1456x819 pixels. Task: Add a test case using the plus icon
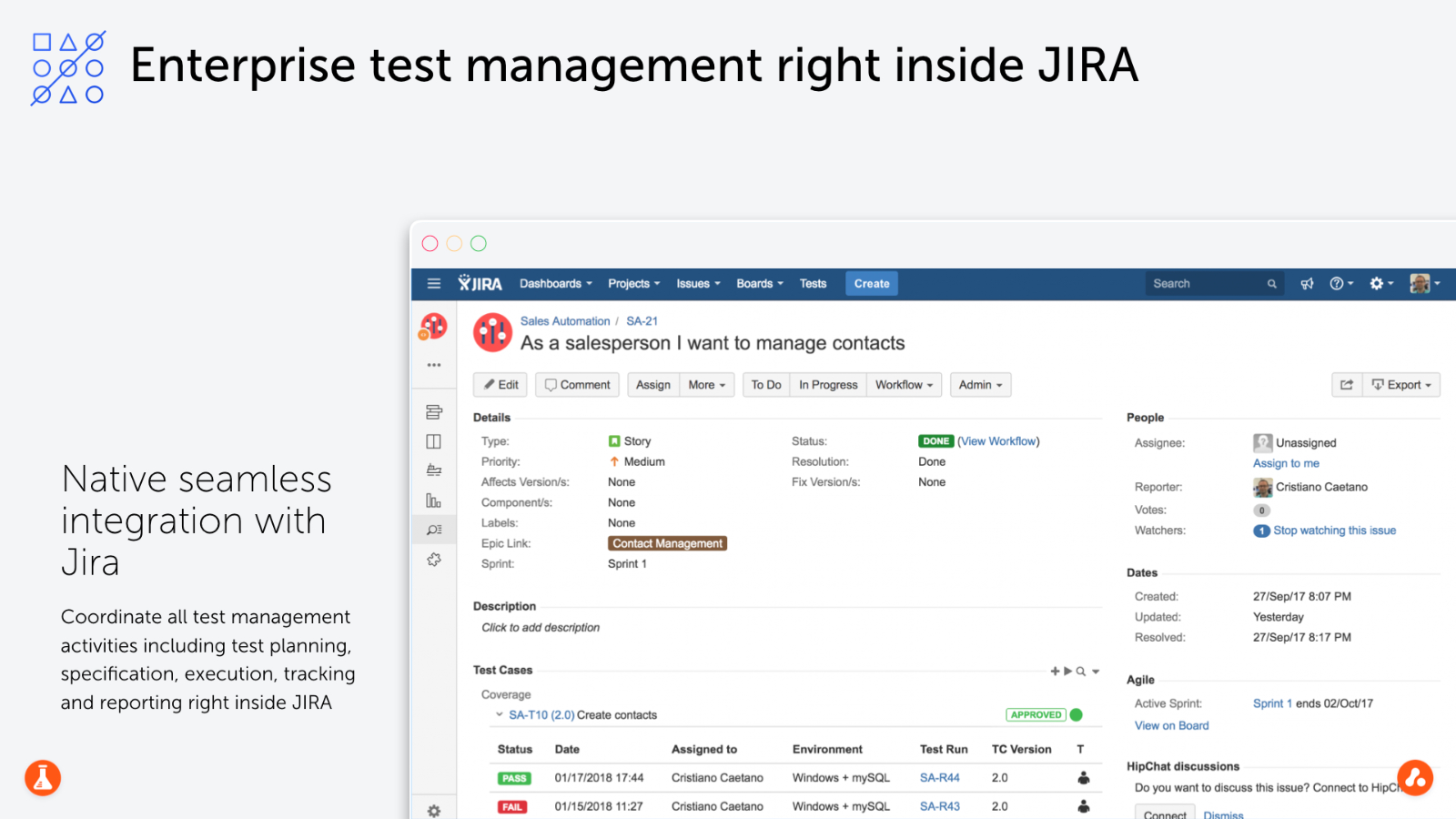[1055, 672]
